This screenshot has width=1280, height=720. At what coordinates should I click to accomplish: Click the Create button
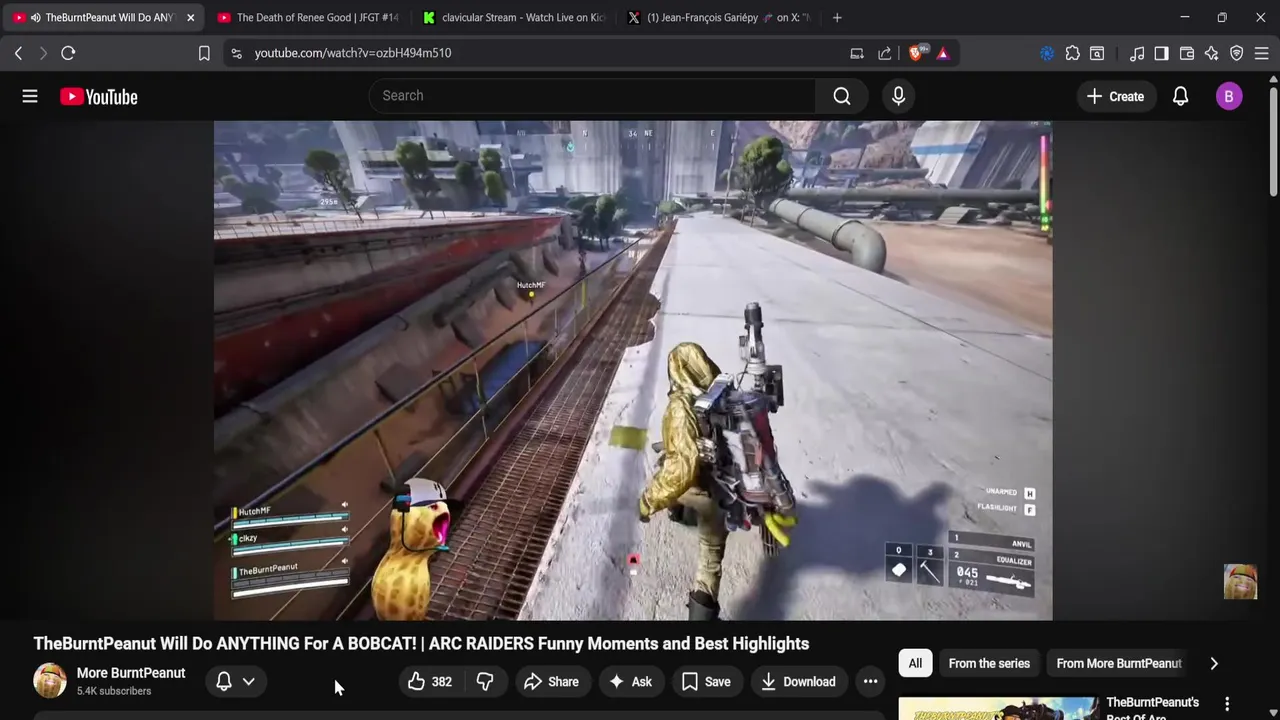coord(1115,96)
